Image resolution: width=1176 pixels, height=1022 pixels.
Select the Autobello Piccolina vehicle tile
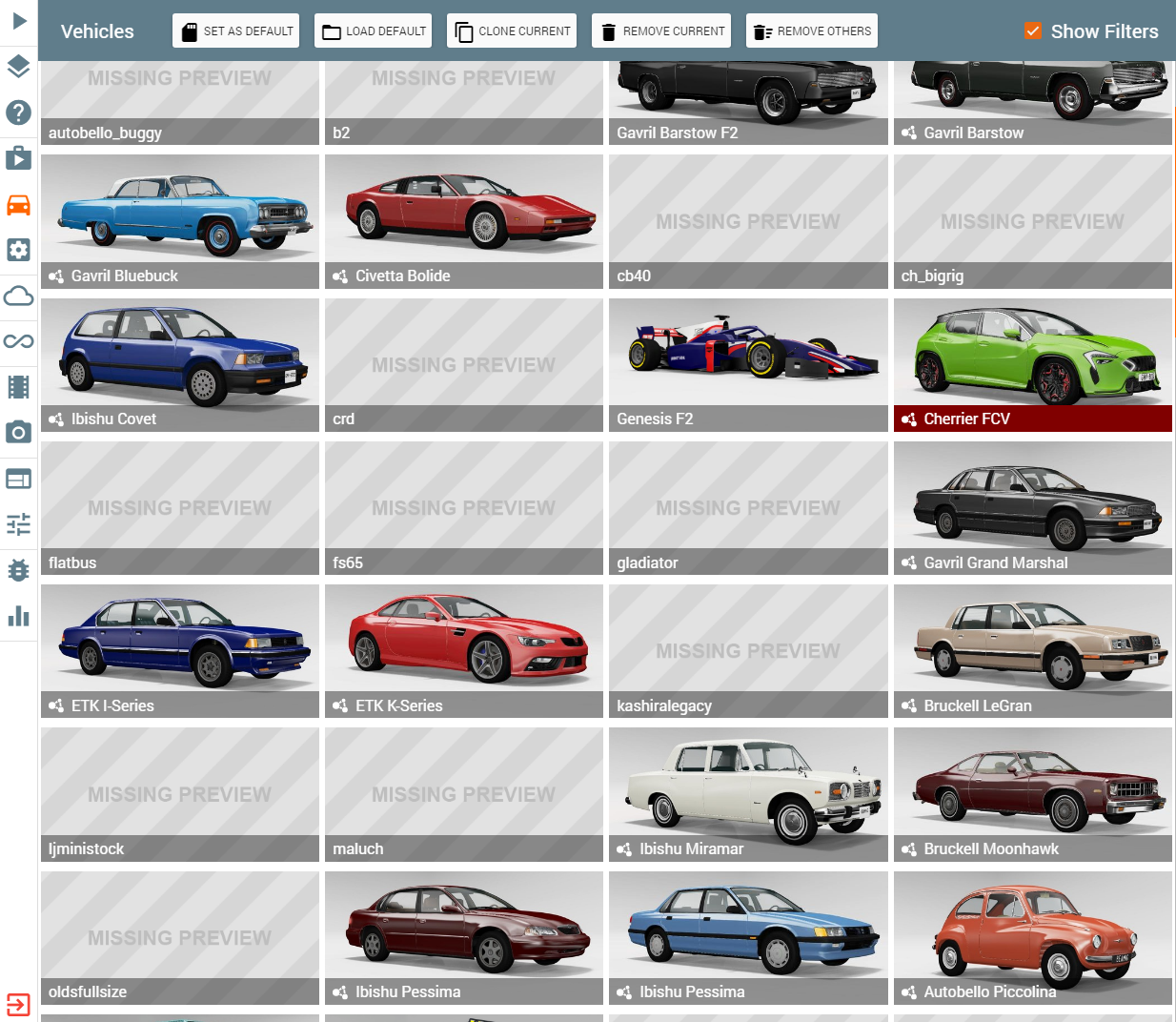click(x=1033, y=938)
